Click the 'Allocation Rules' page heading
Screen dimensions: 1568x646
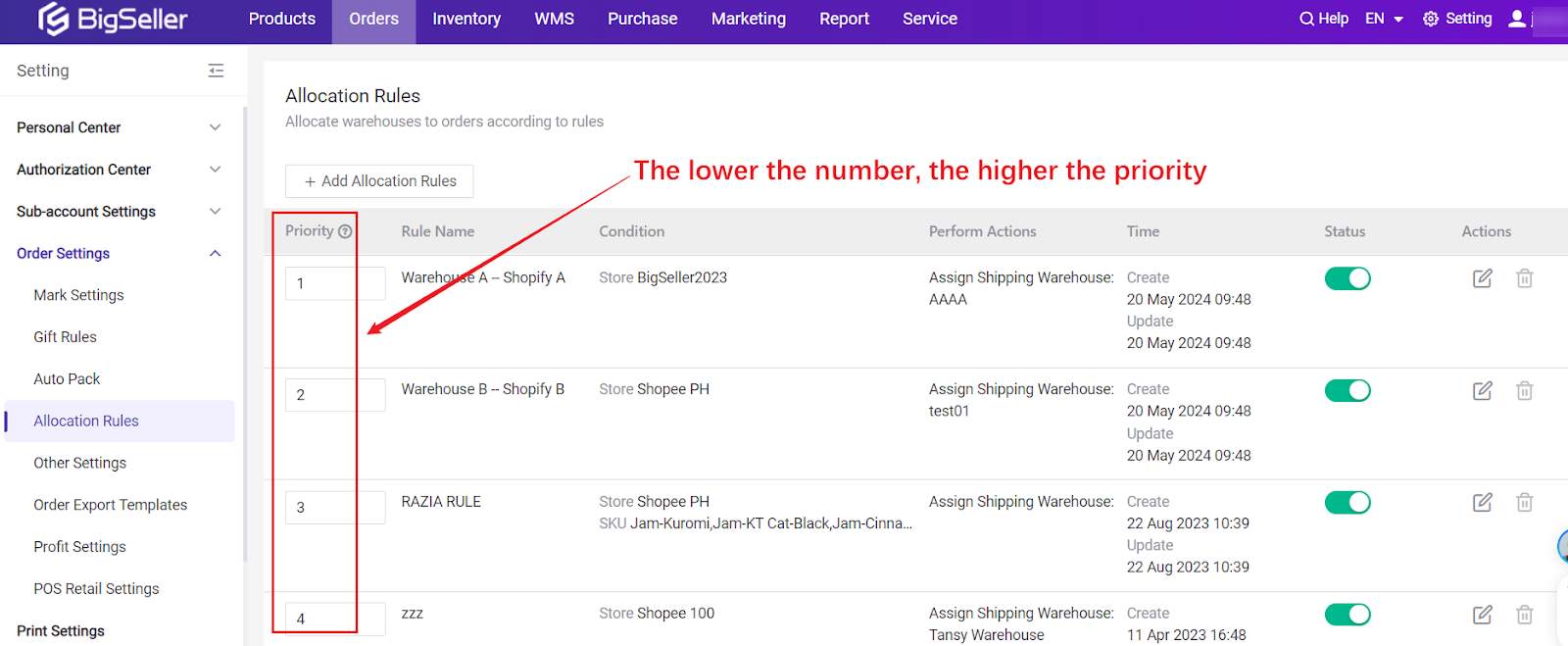pos(353,96)
